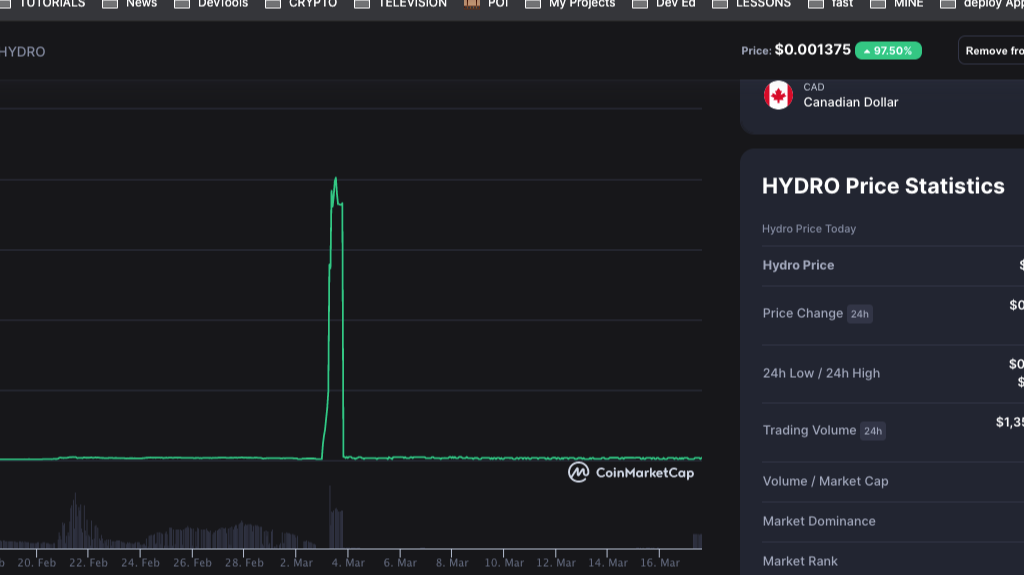Open the My Projects bookmark folder
Viewport: 1024px width, 575px height.
pos(570,4)
